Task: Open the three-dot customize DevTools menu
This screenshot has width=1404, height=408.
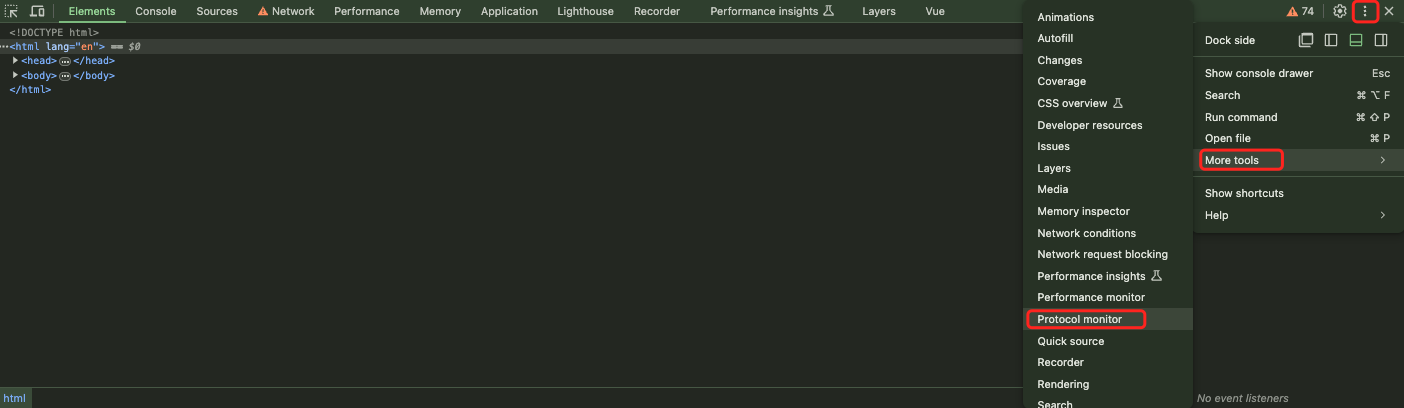Action: click(x=1365, y=11)
